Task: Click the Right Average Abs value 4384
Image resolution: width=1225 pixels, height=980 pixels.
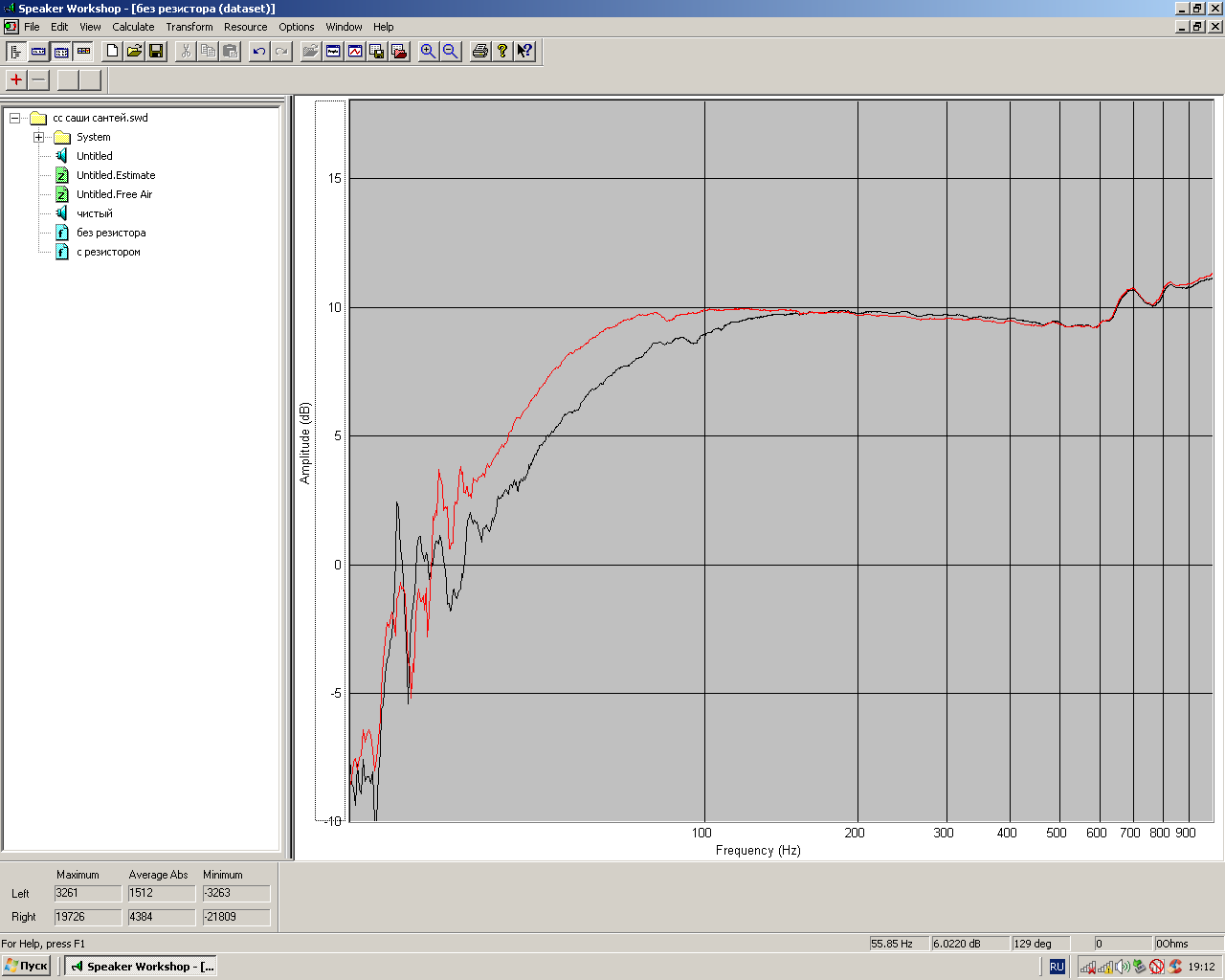Action: 162,917
